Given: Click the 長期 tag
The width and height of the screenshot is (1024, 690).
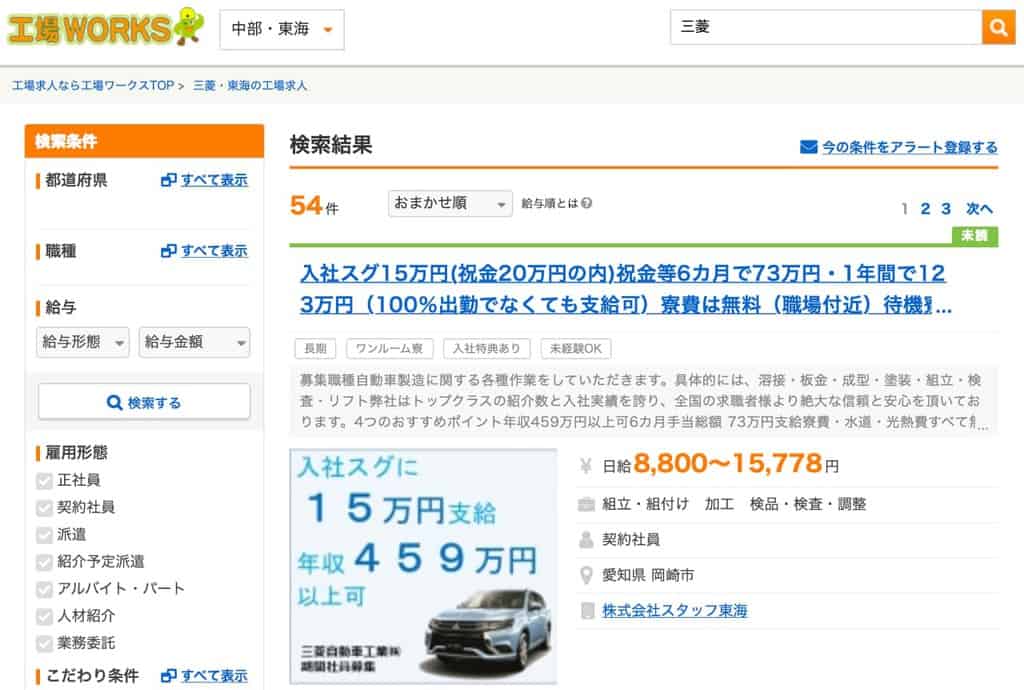Looking at the screenshot, I should [x=315, y=349].
